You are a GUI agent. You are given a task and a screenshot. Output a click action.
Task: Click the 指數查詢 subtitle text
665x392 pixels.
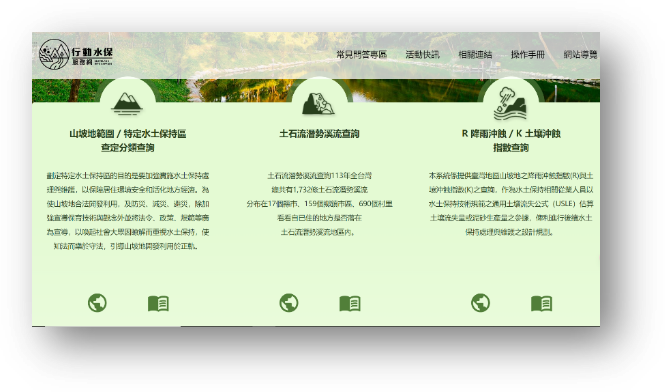click(511, 148)
